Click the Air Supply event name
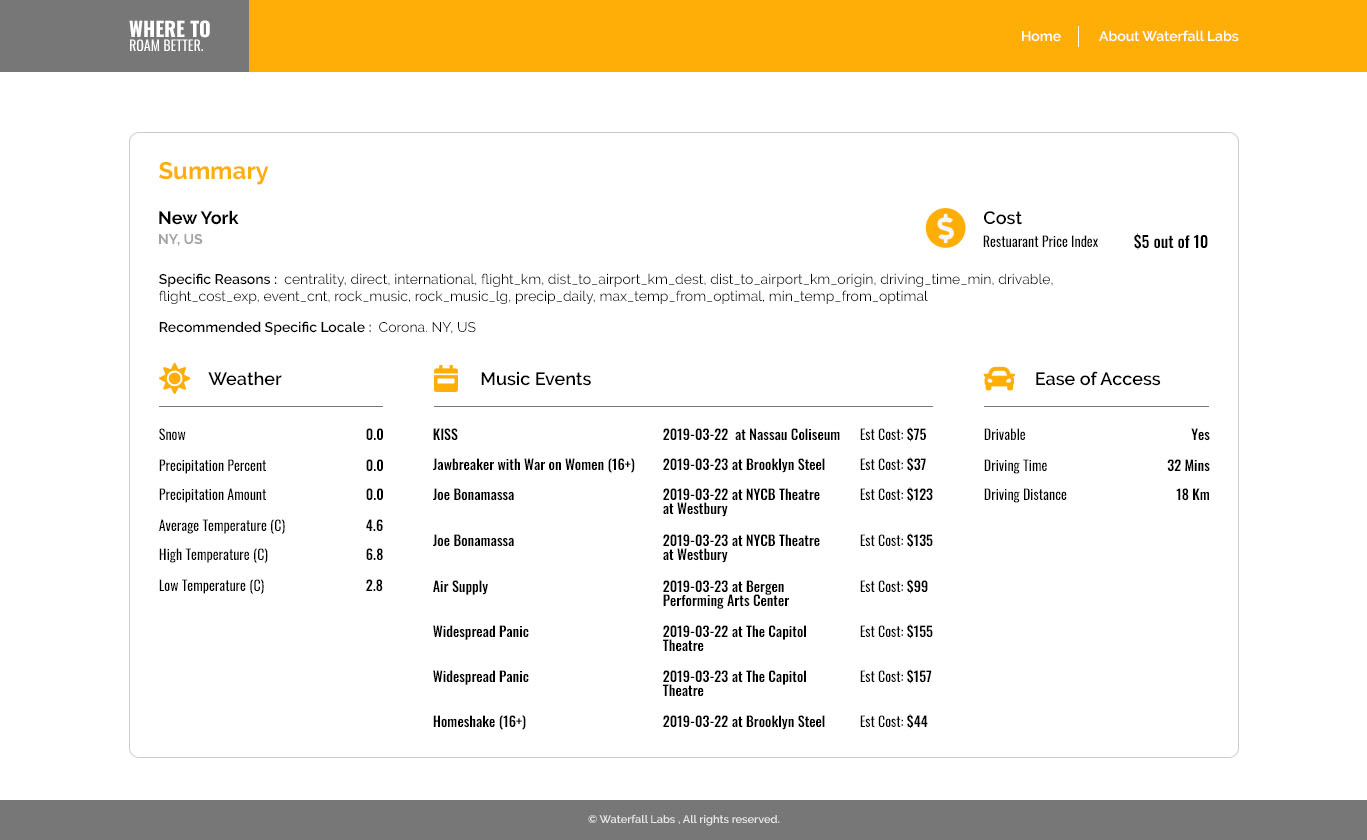This screenshot has width=1367, height=840. pyautogui.click(x=460, y=587)
